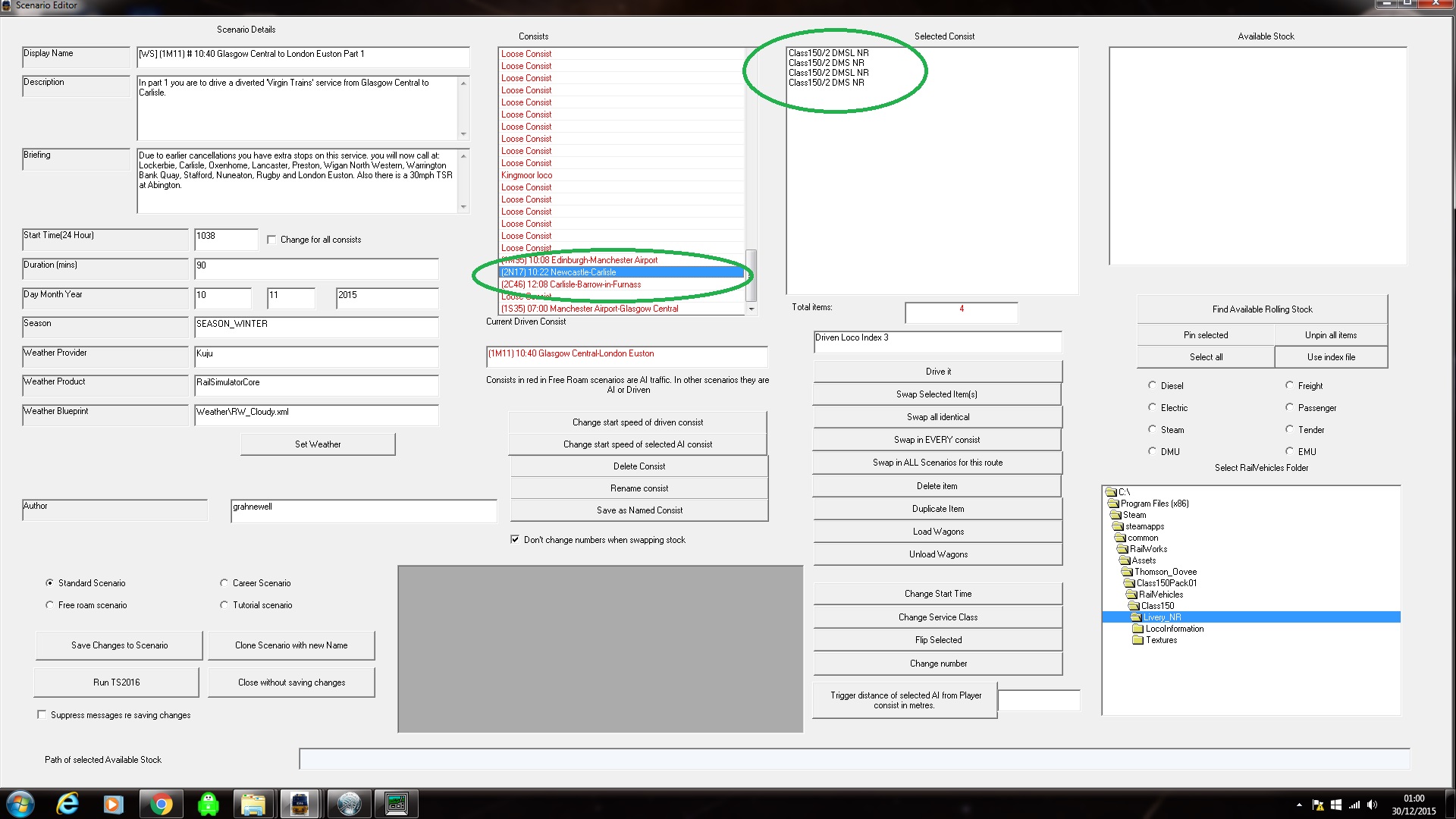Open the green VPN ghost app
The image size is (1456, 819).
(x=208, y=804)
